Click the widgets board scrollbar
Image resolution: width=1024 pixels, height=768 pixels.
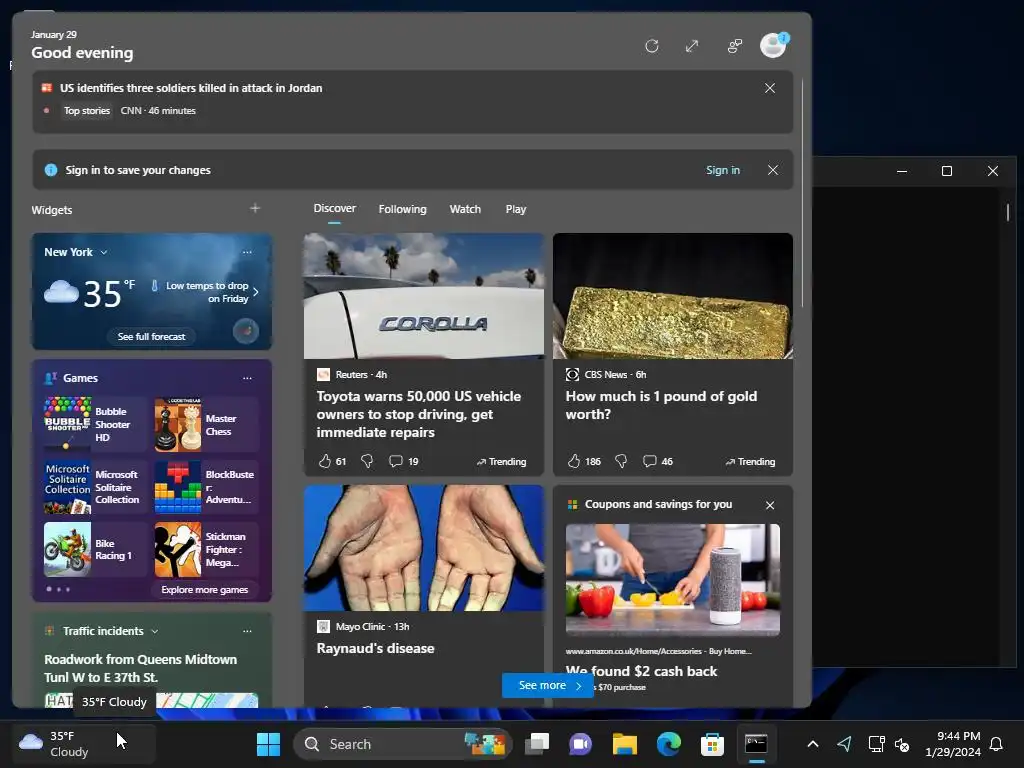click(x=802, y=193)
